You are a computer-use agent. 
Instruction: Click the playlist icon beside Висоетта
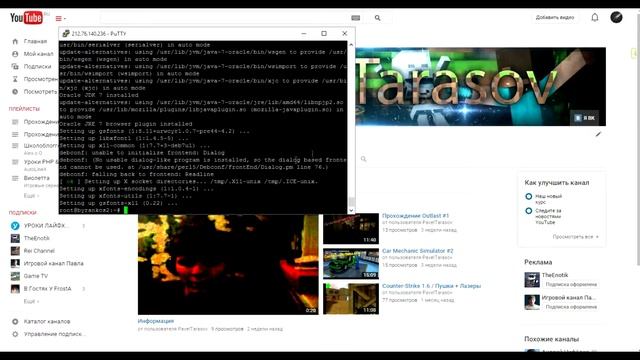click(15, 178)
